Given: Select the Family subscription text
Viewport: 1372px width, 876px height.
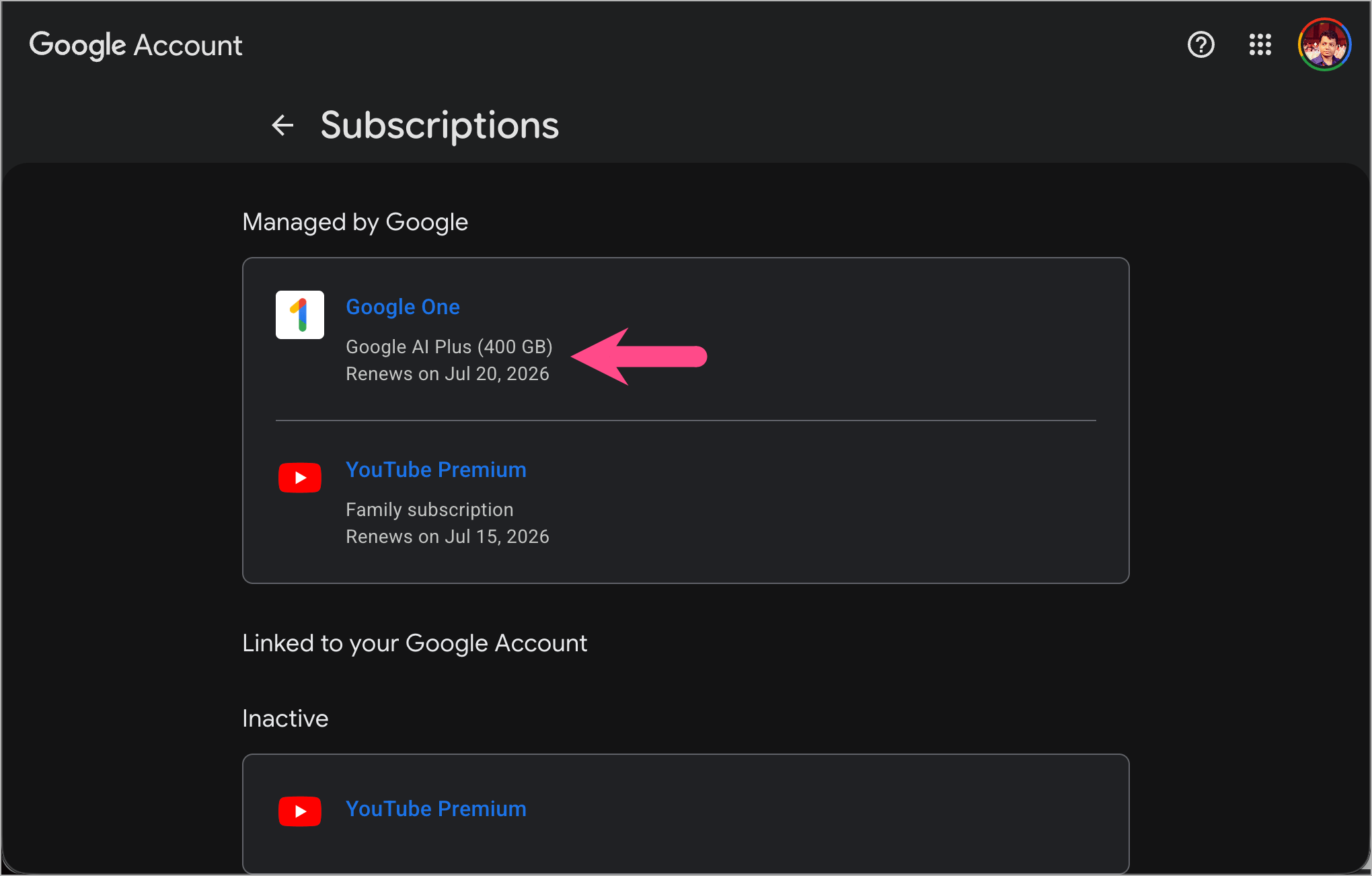Looking at the screenshot, I should [430, 510].
